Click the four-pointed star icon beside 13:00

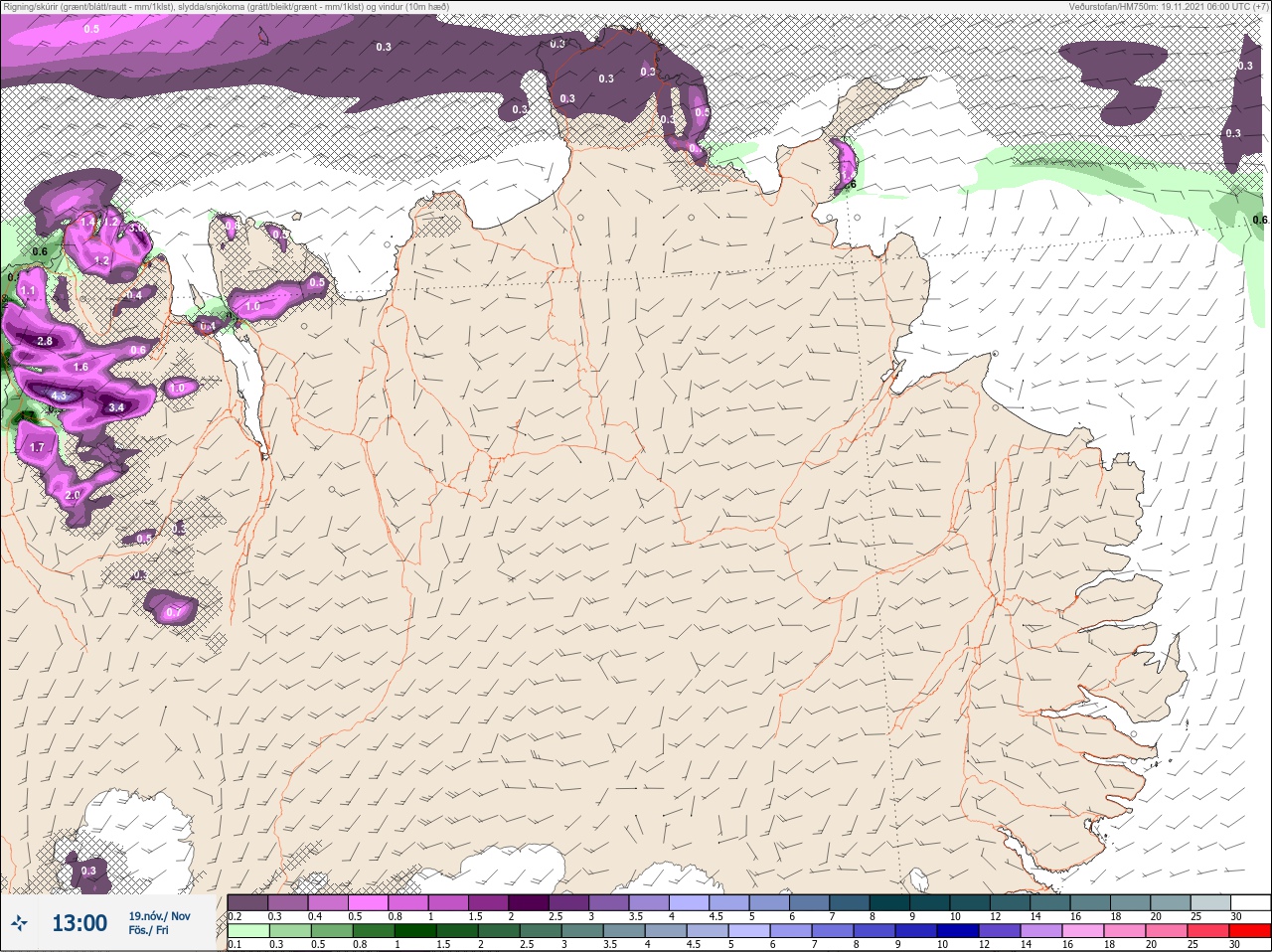19,924
